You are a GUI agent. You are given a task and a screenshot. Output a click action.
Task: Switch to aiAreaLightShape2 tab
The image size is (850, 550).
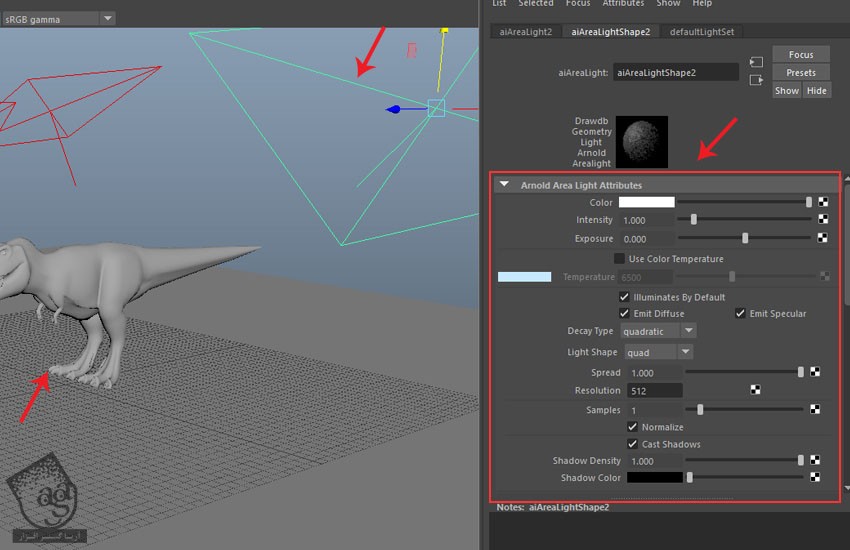point(610,32)
